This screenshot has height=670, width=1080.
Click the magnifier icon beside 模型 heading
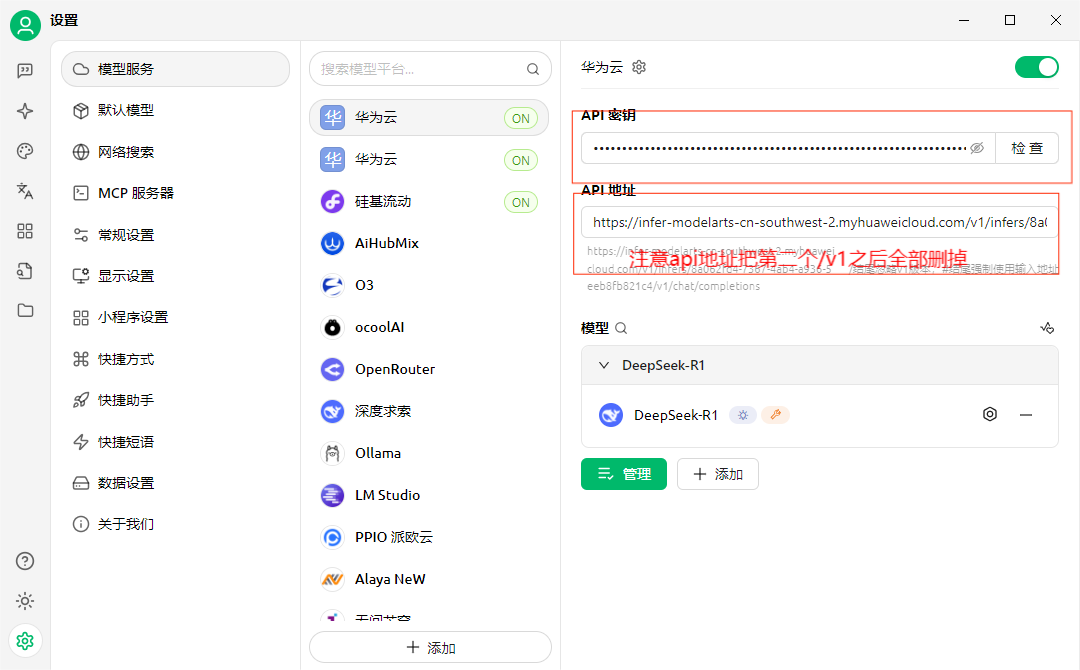pos(621,328)
